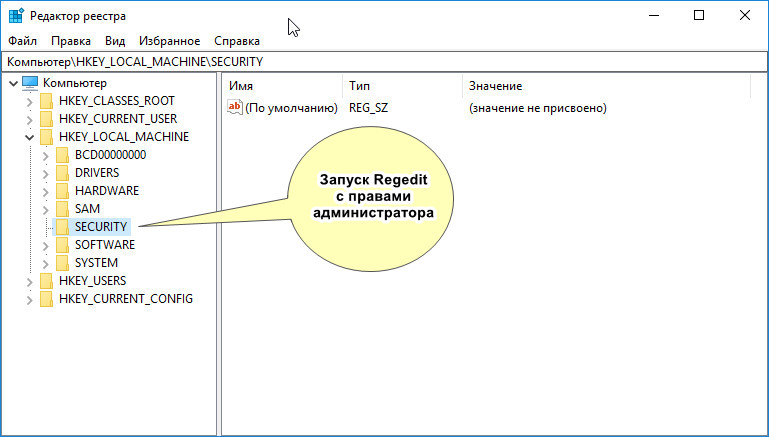Click the REG_SZ type cell

coord(368,108)
